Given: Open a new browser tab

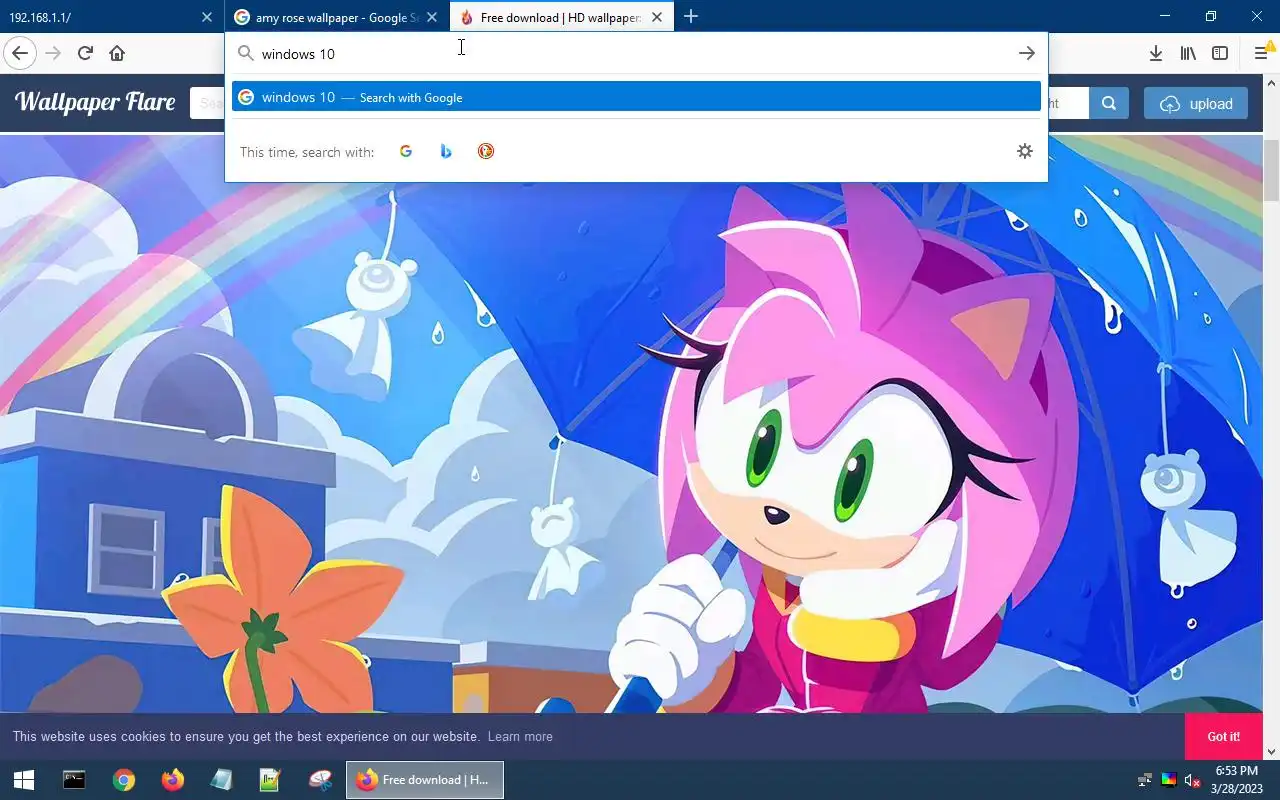Looking at the screenshot, I should pyautogui.click(x=691, y=16).
